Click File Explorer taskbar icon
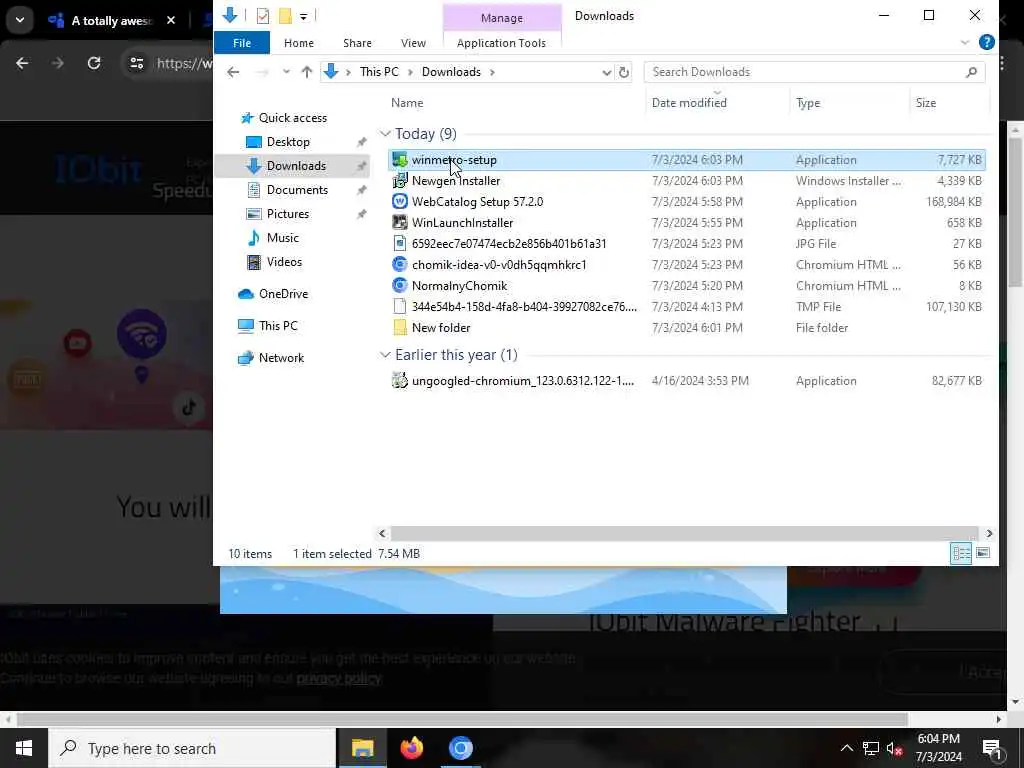The image size is (1024, 768). pyautogui.click(x=362, y=748)
